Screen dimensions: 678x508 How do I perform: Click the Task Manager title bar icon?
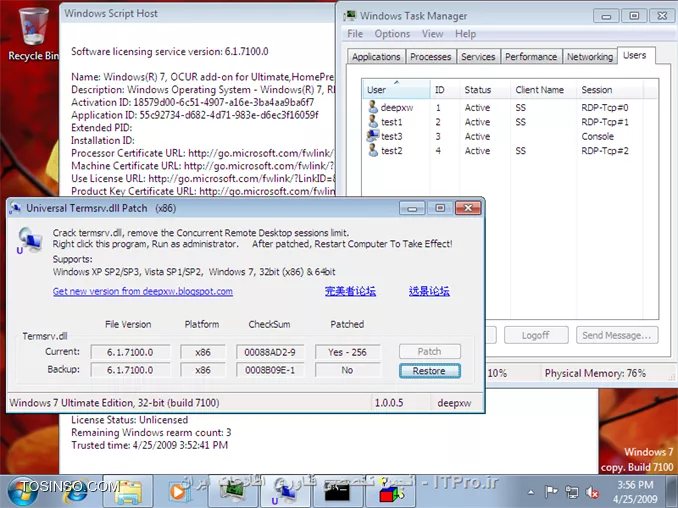tap(350, 16)
